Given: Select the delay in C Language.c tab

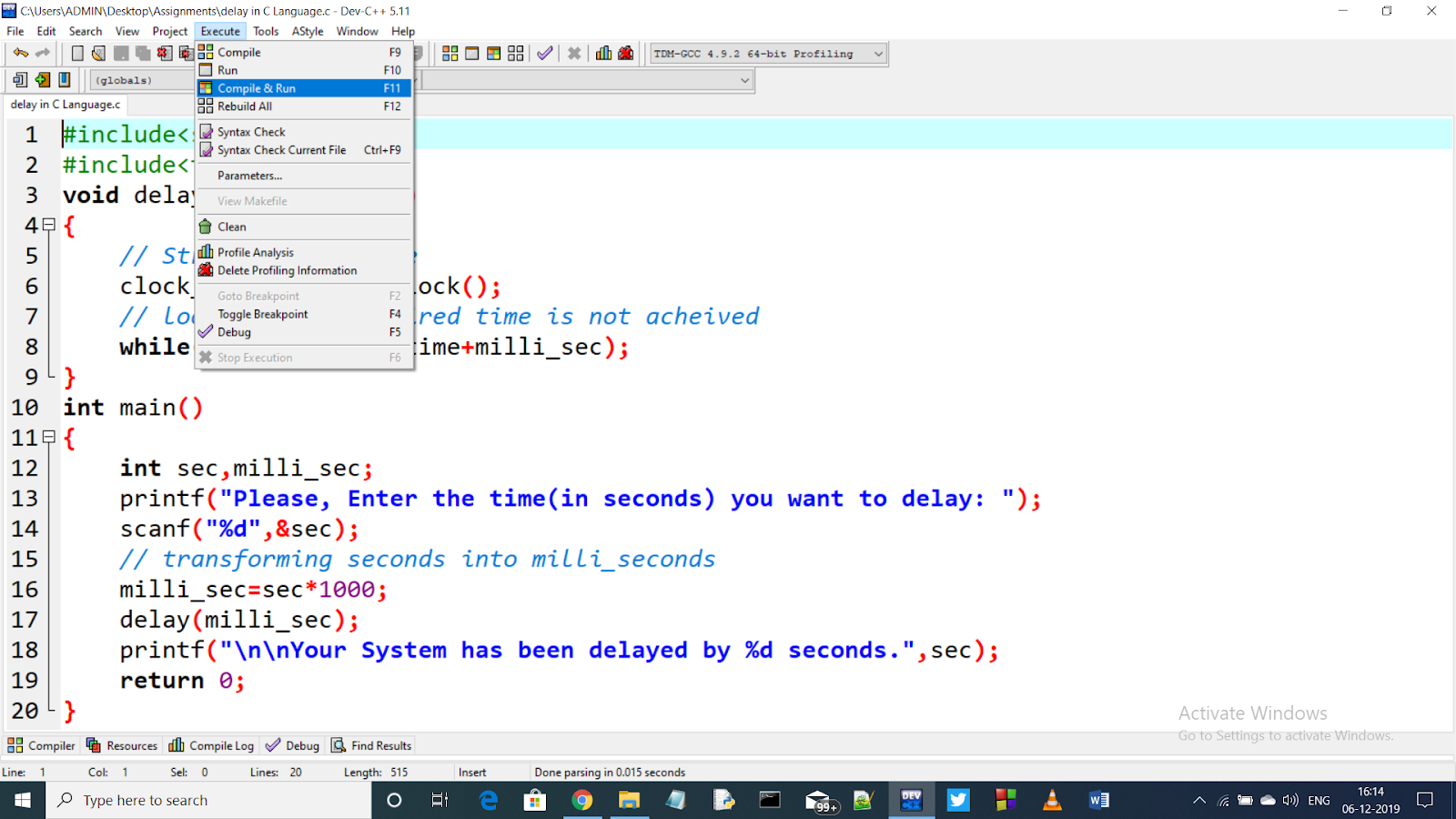Looking at the screenshot, I should tap(64, 104).
